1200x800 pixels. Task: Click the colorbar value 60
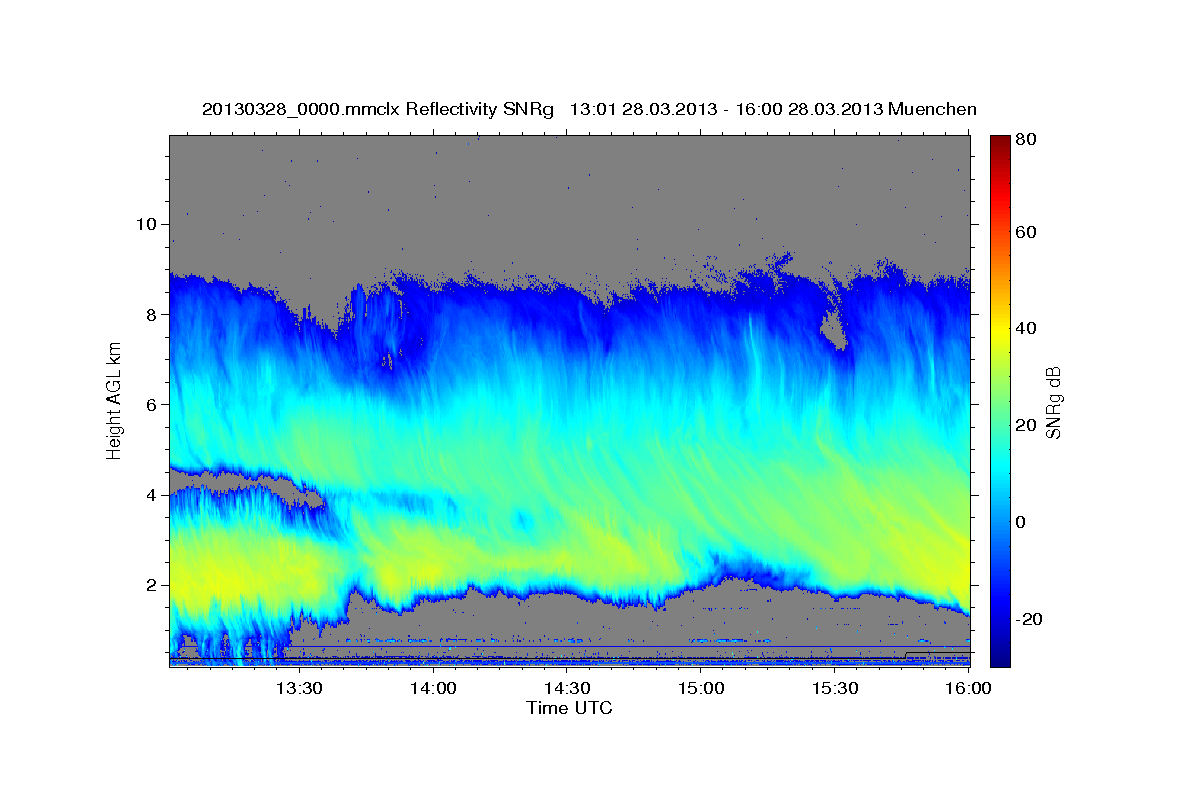(x=1026, y=232)
